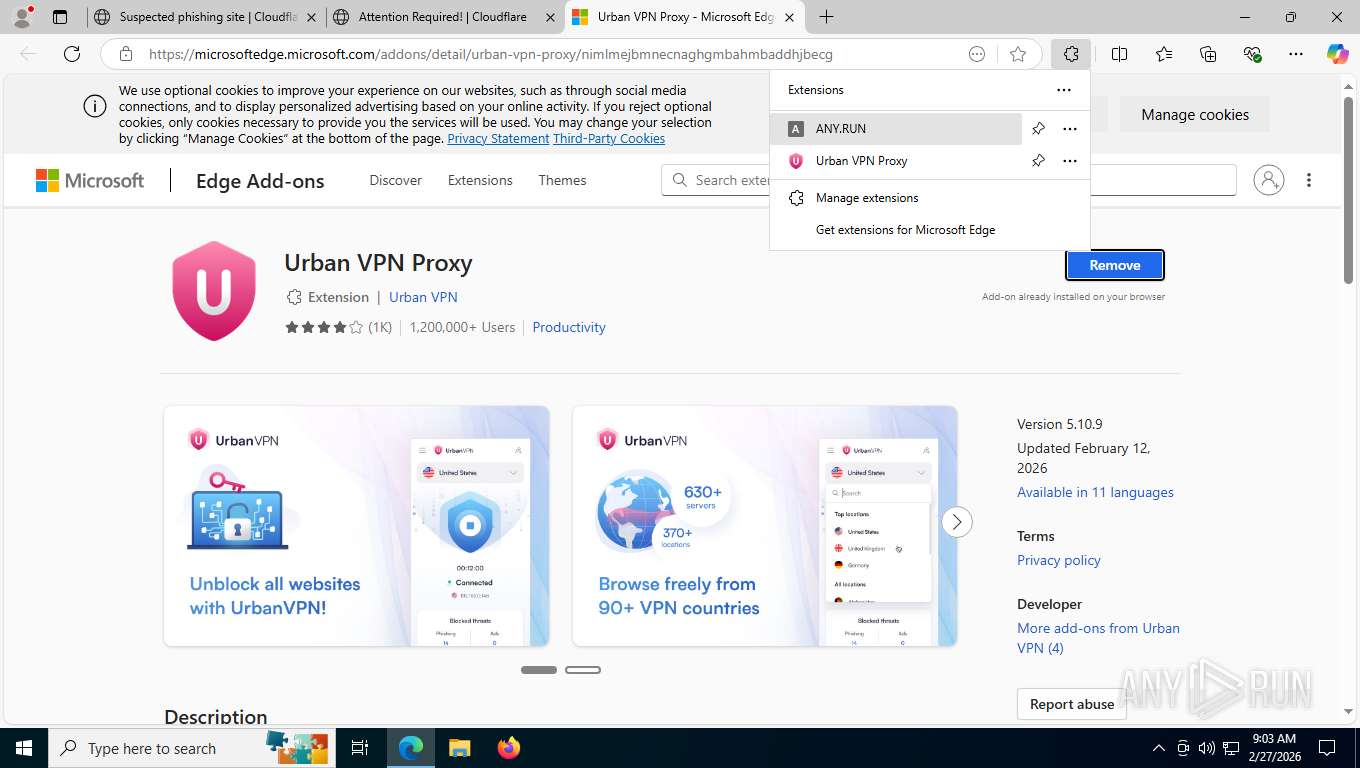Remove Urban VPN Proxy add-on
The height and width of the screenshot is (768, 1360).
[1115, 265]
